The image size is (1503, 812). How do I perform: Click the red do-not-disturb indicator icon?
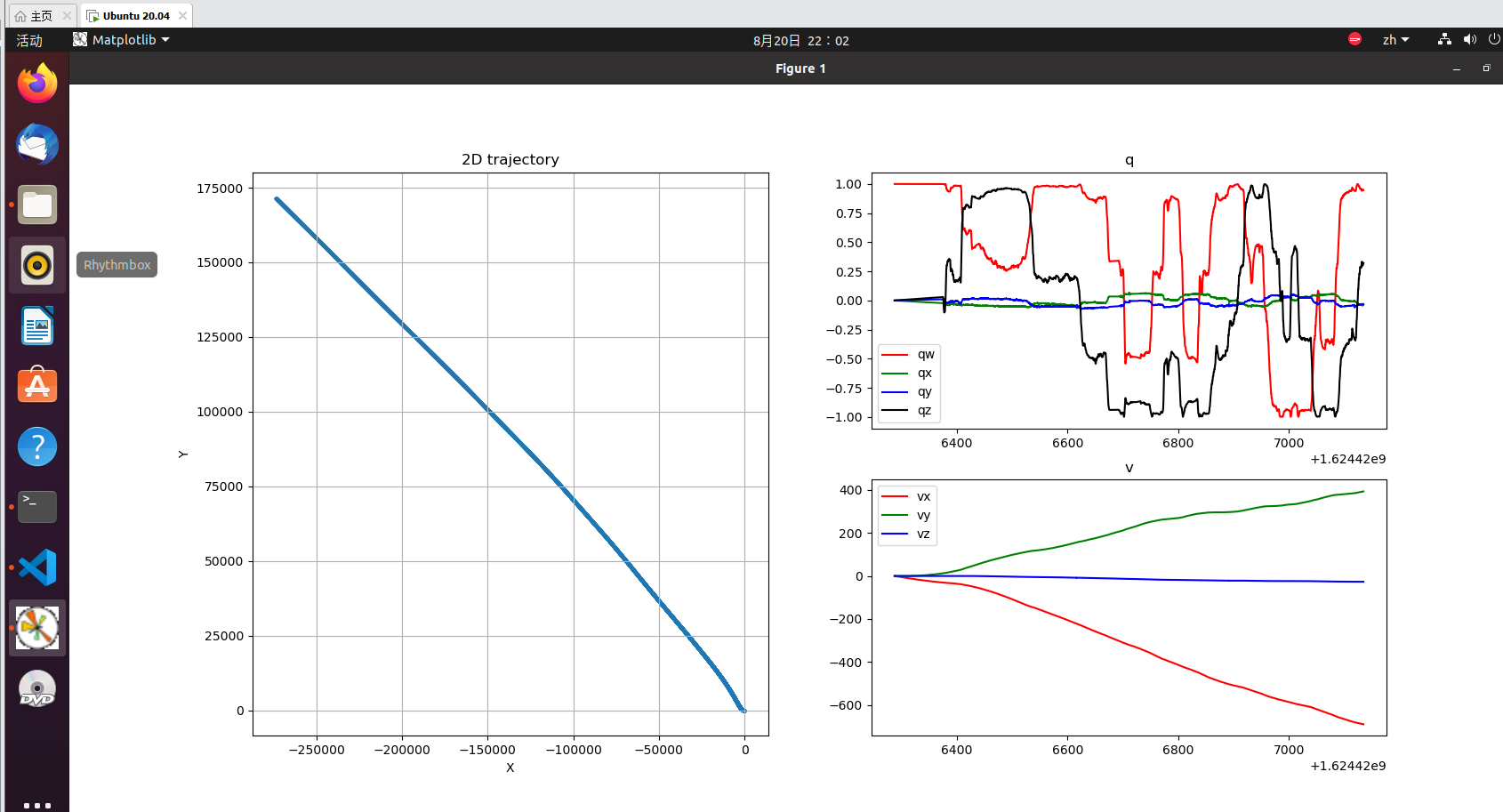pos(1354,39)
